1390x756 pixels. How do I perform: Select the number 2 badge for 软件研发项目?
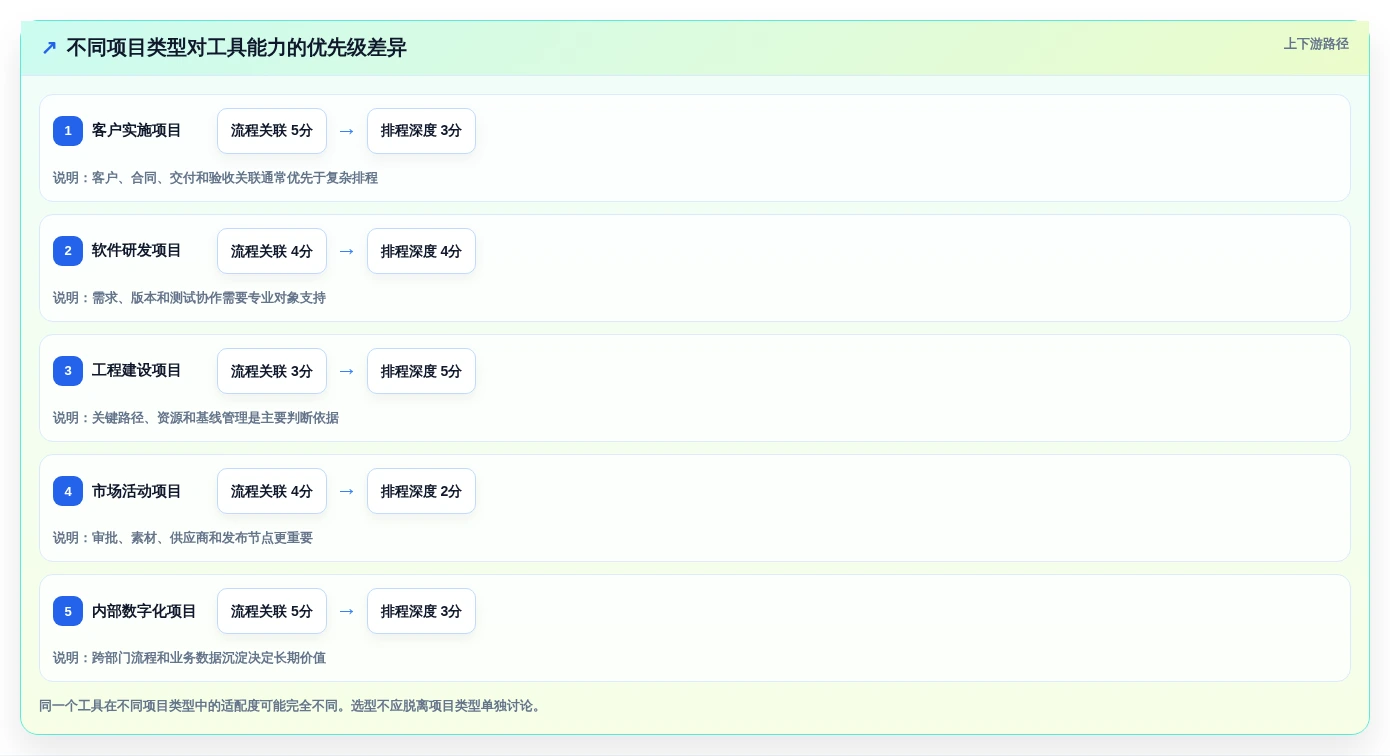(68, 251)
